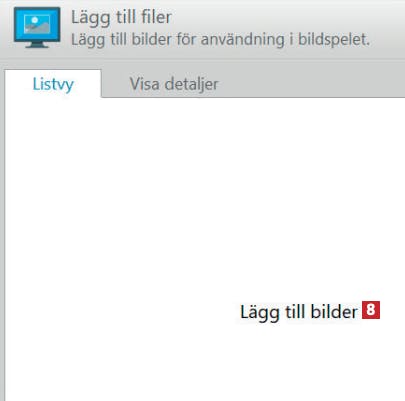Click the red number 8 badge
This screenshot has height=401, width=405.
(x=371, y=310)
